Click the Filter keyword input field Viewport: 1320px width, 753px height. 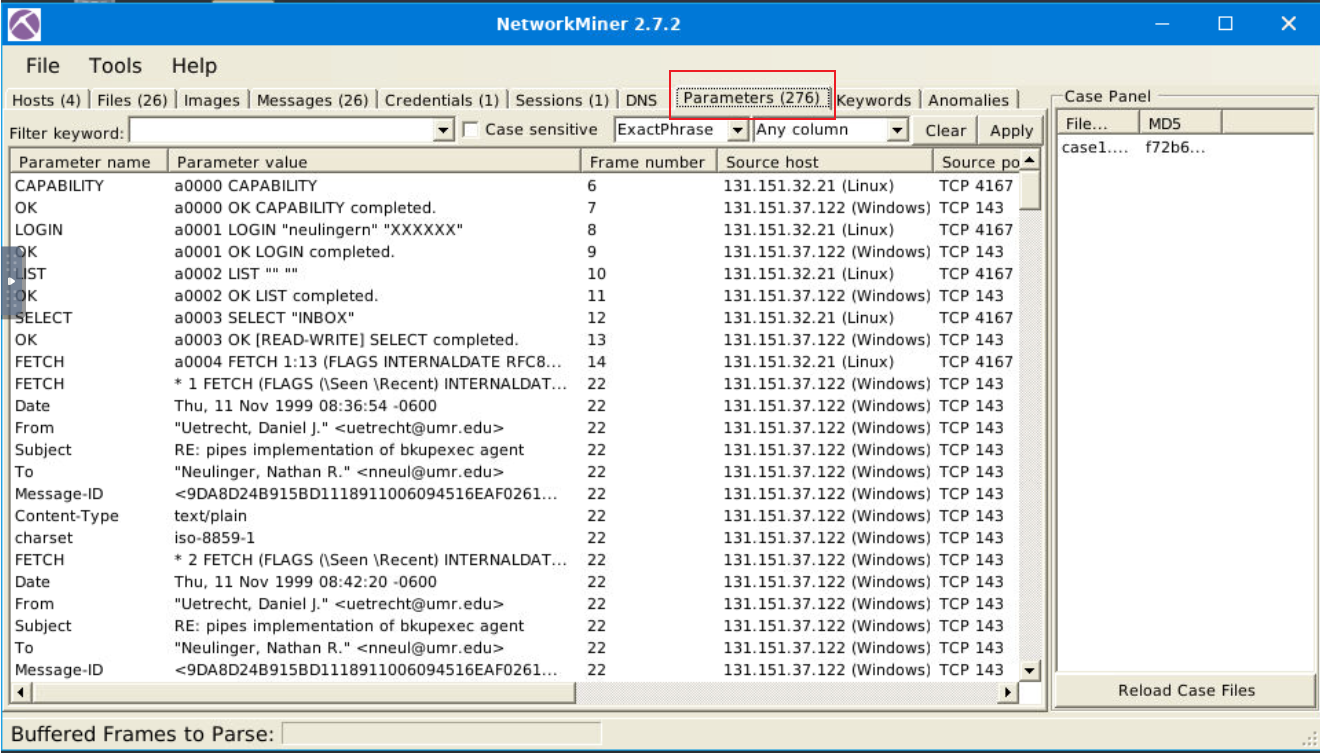click(282, 131)
